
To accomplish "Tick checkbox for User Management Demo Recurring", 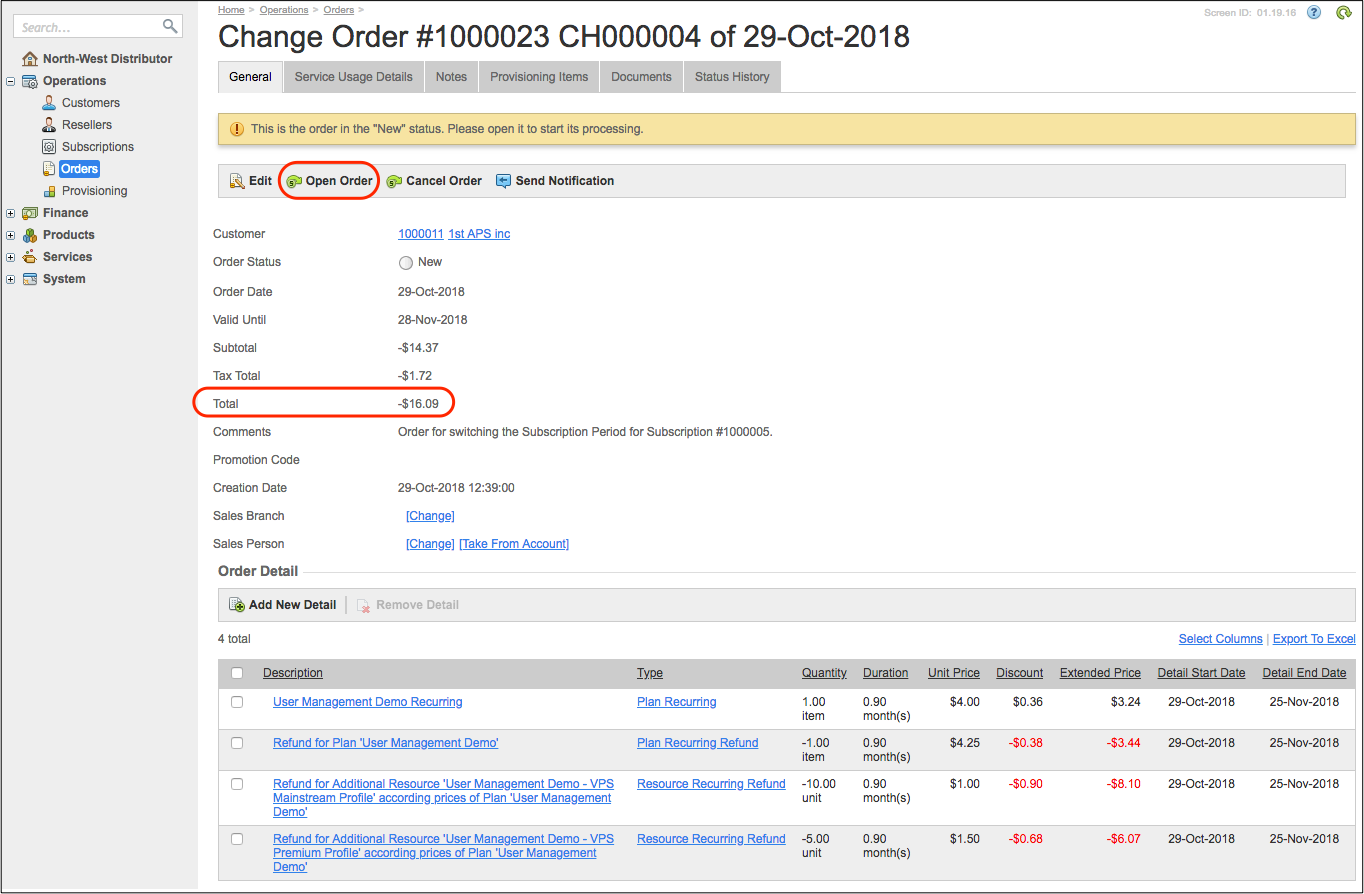I will (x=237, y=702).
